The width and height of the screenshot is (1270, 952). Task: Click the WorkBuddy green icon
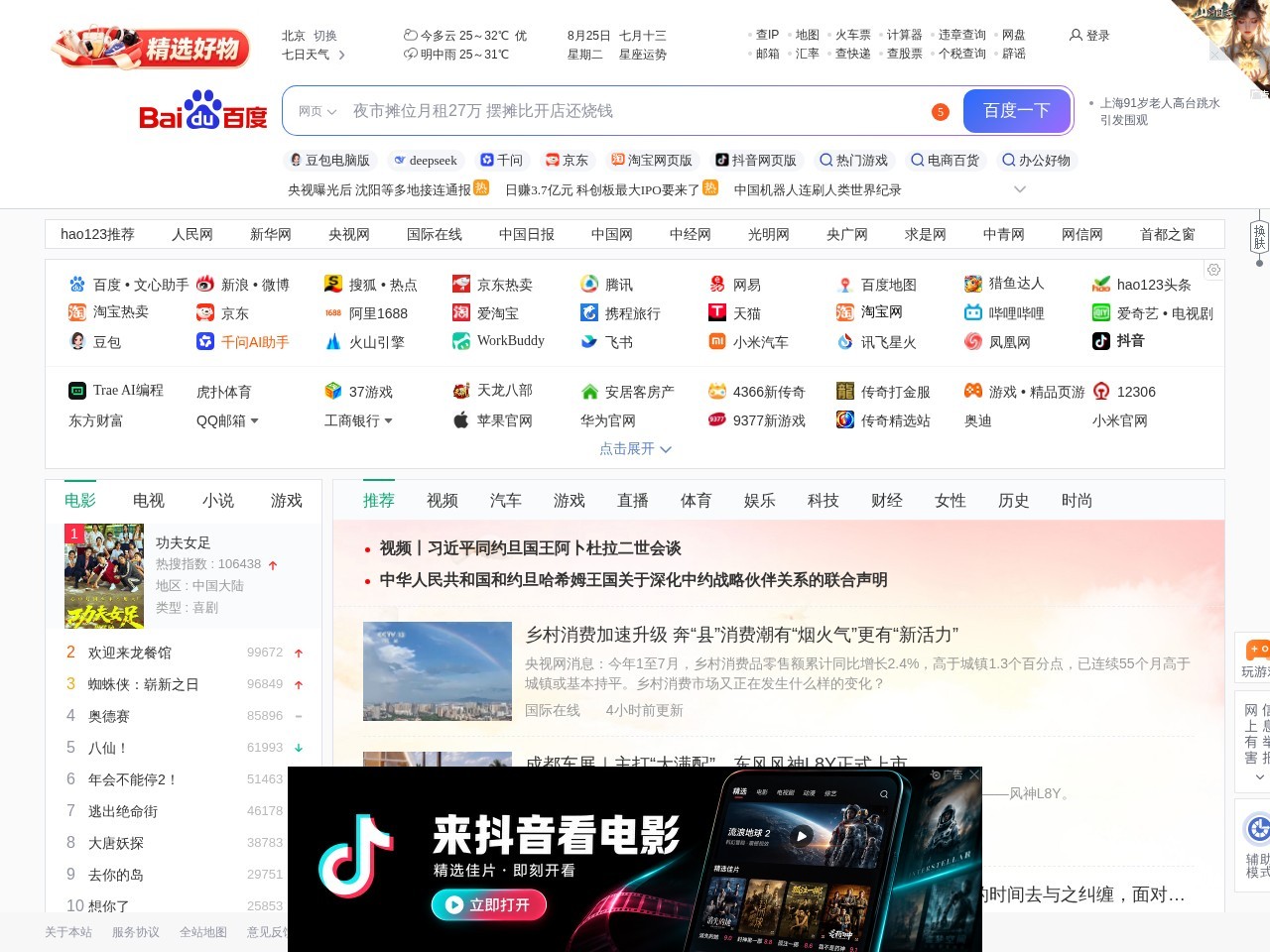(x=461, y=341)
